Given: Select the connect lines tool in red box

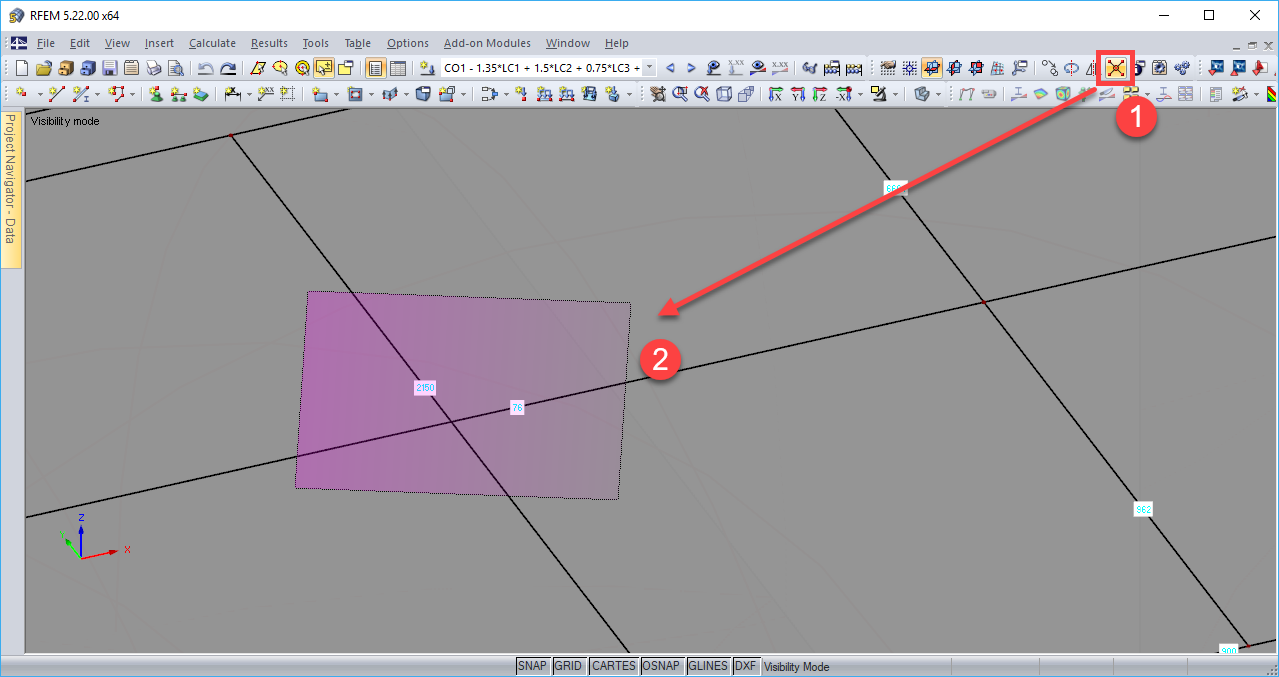Looking at the screenshot, I should click(x=1115, y=68).
